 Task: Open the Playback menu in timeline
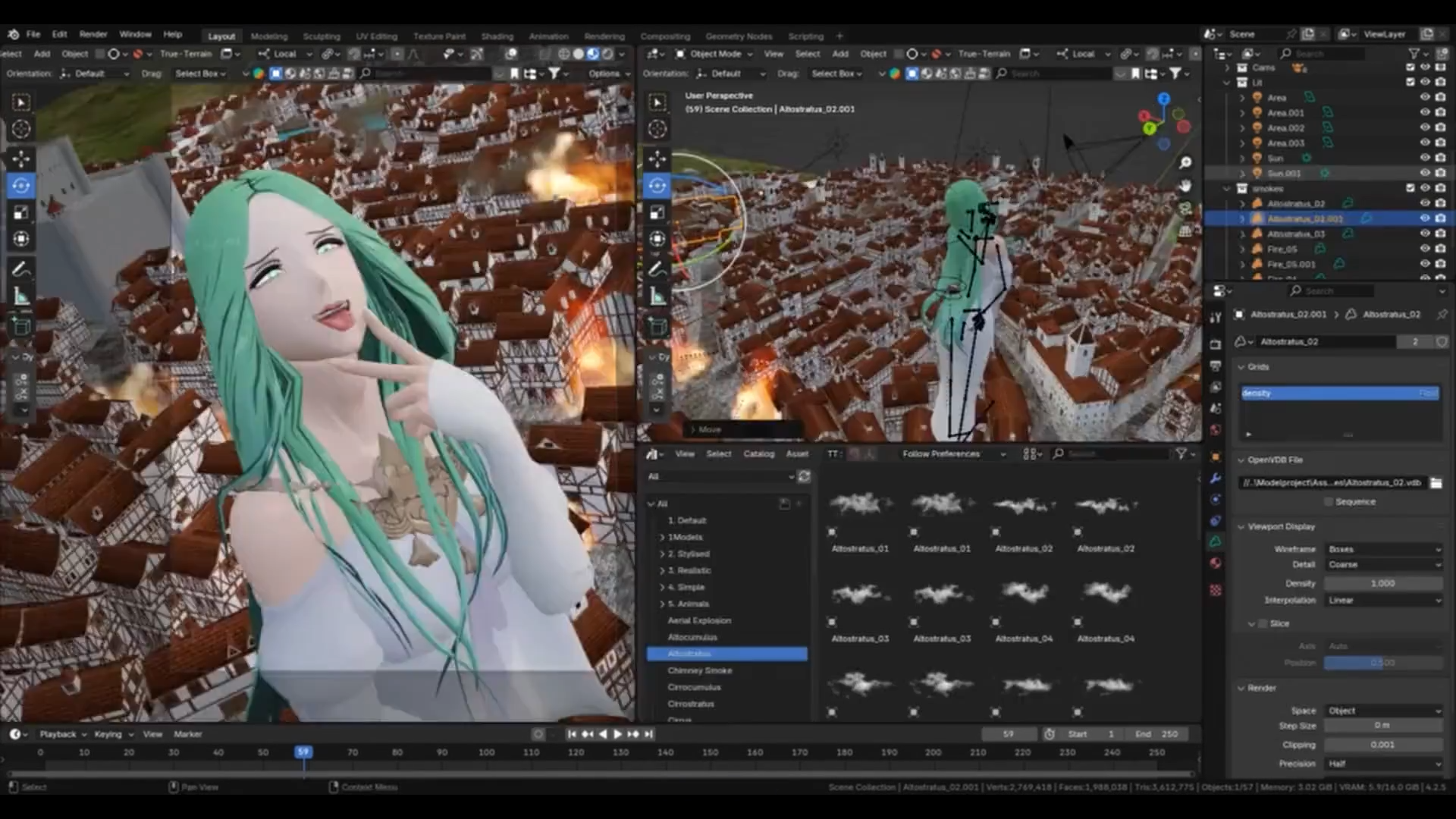click(x=62, y=734)
